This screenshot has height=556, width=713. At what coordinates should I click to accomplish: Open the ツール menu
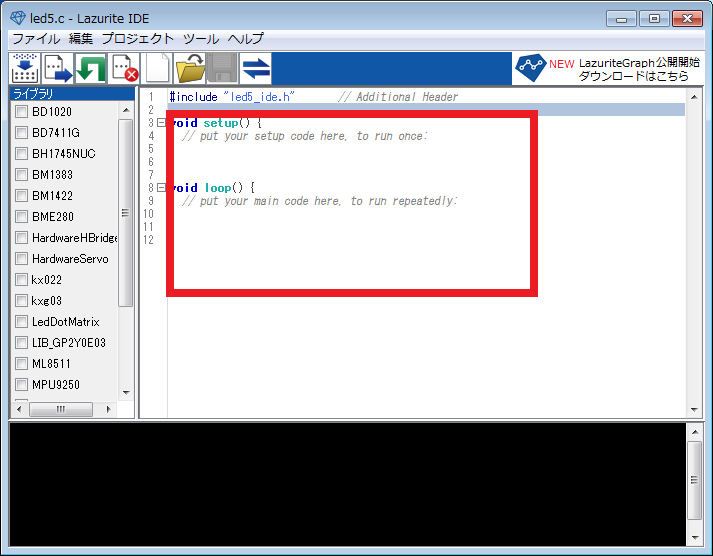point(201,39)
